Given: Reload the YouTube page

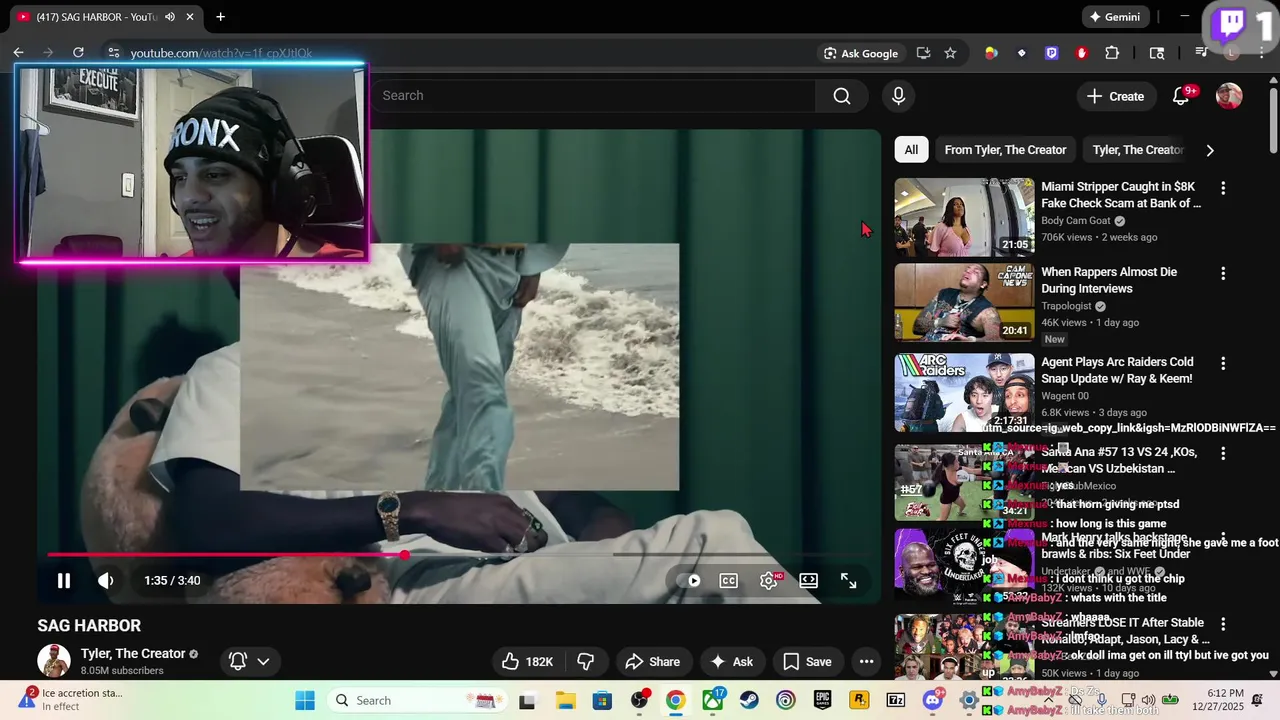Looking at the screenshot, I should (x=78, y=53).
